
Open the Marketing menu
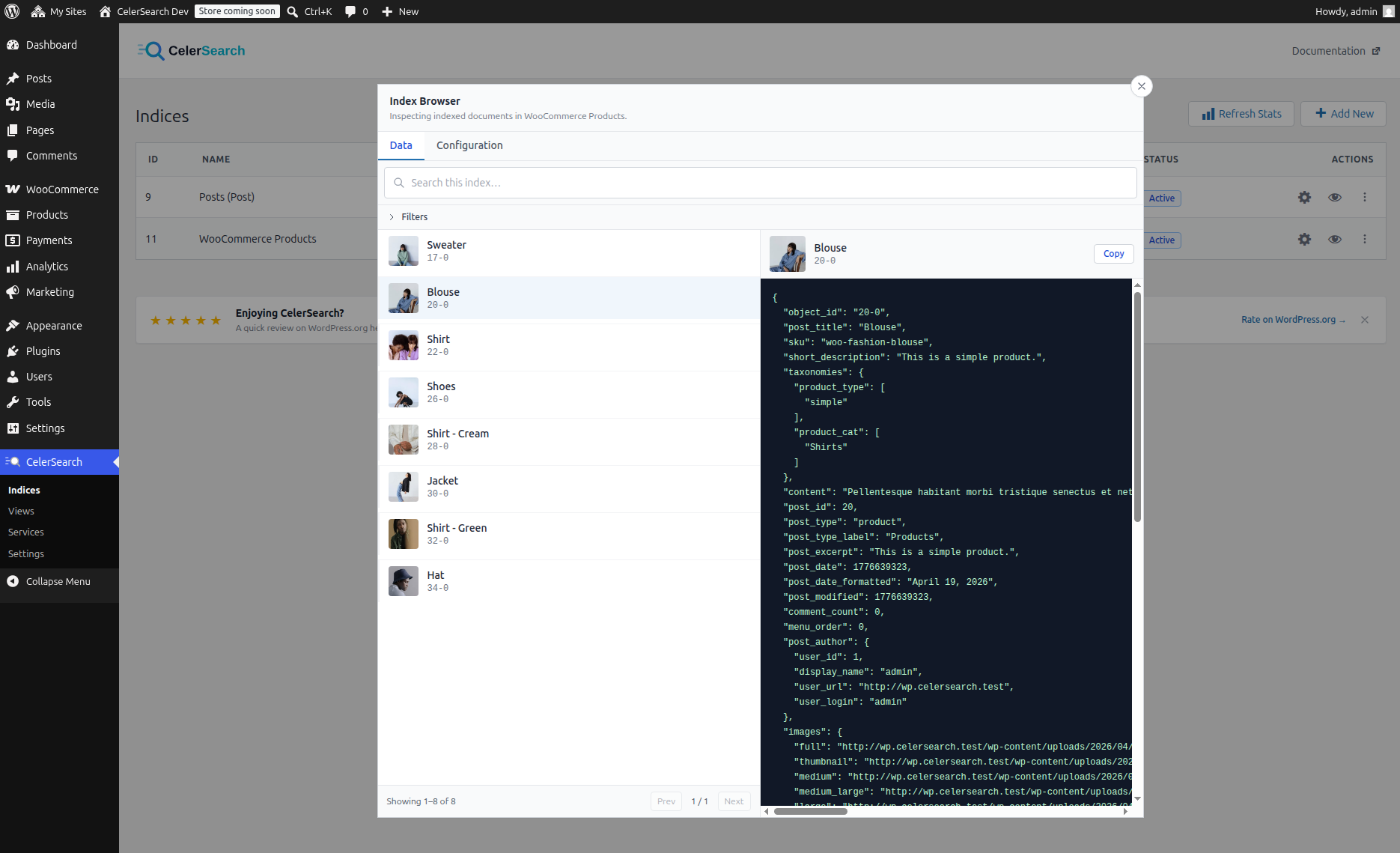pyautogui.click(x=59, y=292)
